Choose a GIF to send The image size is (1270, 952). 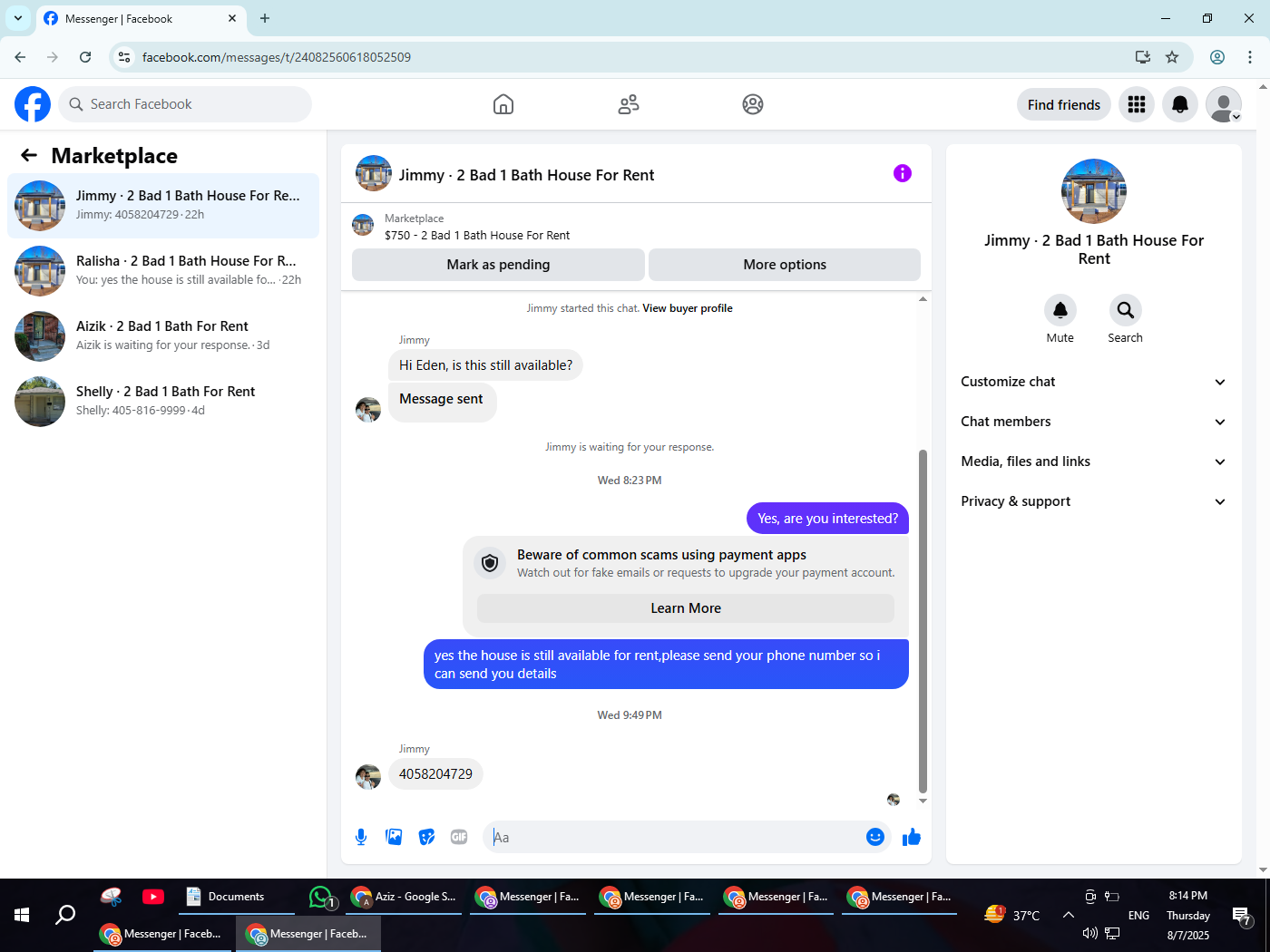coord(459,837)
